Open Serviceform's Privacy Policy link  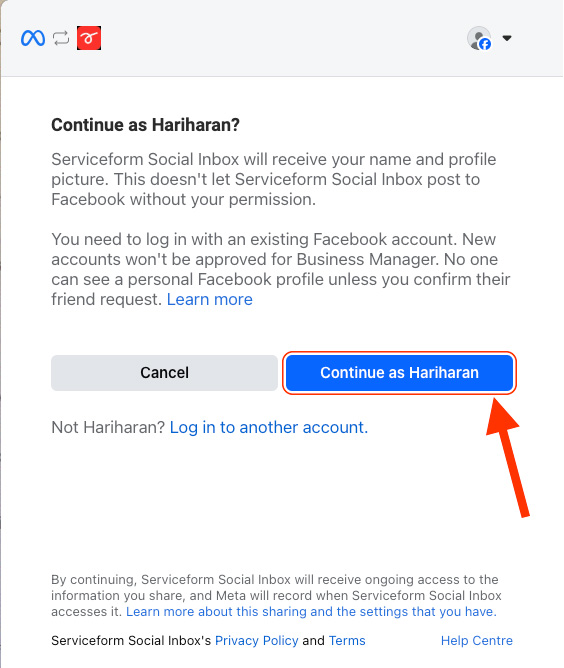256,641
